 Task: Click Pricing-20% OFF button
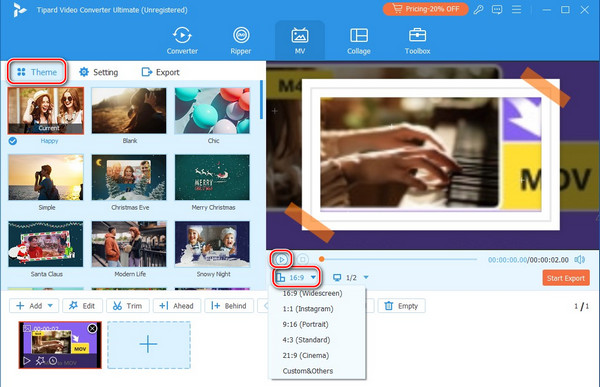click(x=426, y=9)
